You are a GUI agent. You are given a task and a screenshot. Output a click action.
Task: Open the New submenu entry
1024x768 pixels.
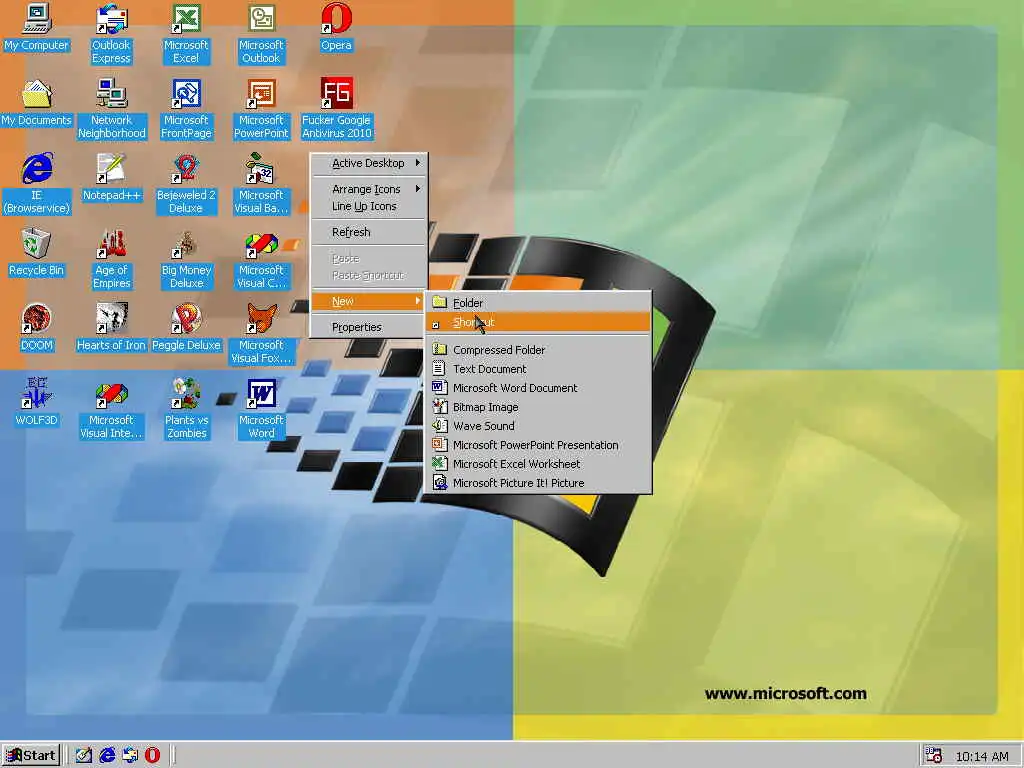(369, 301)
